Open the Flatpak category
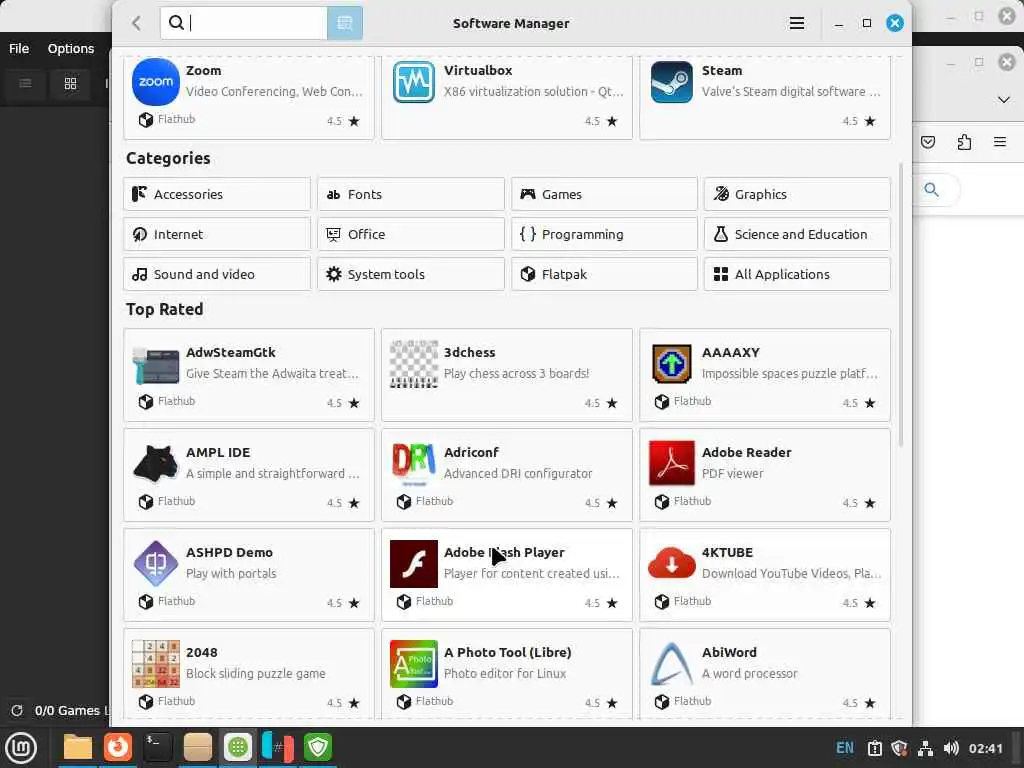The width and height of the screenshot is (1024, 768). click(604, 274)
